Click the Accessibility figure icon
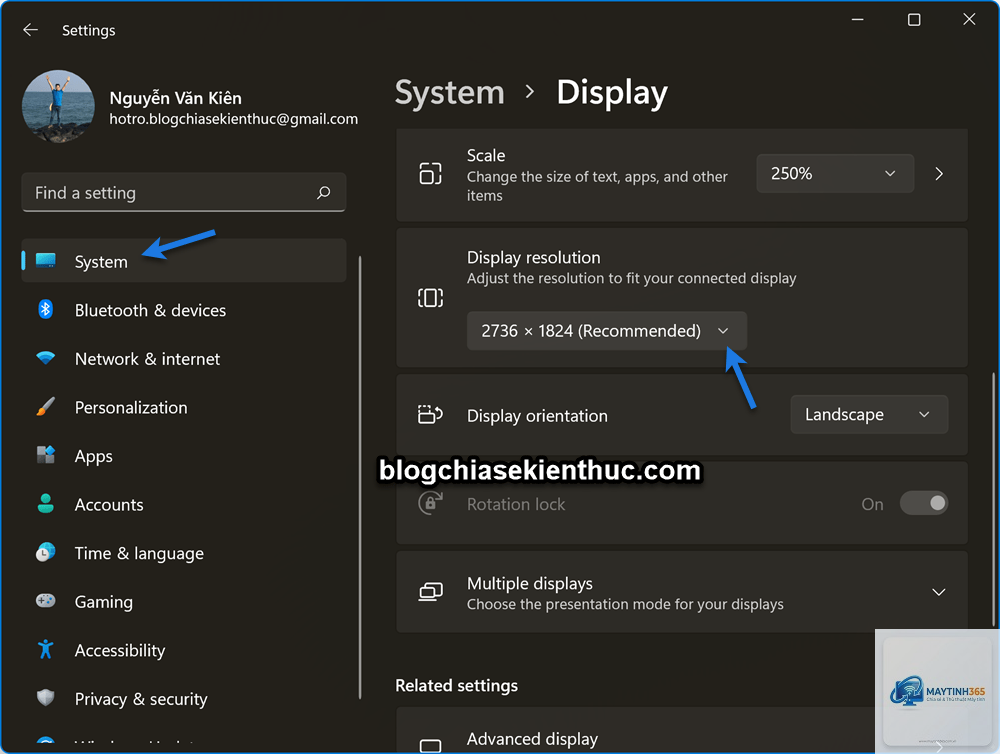Viewport: 1000px width, 754px height. click(45, 649)
